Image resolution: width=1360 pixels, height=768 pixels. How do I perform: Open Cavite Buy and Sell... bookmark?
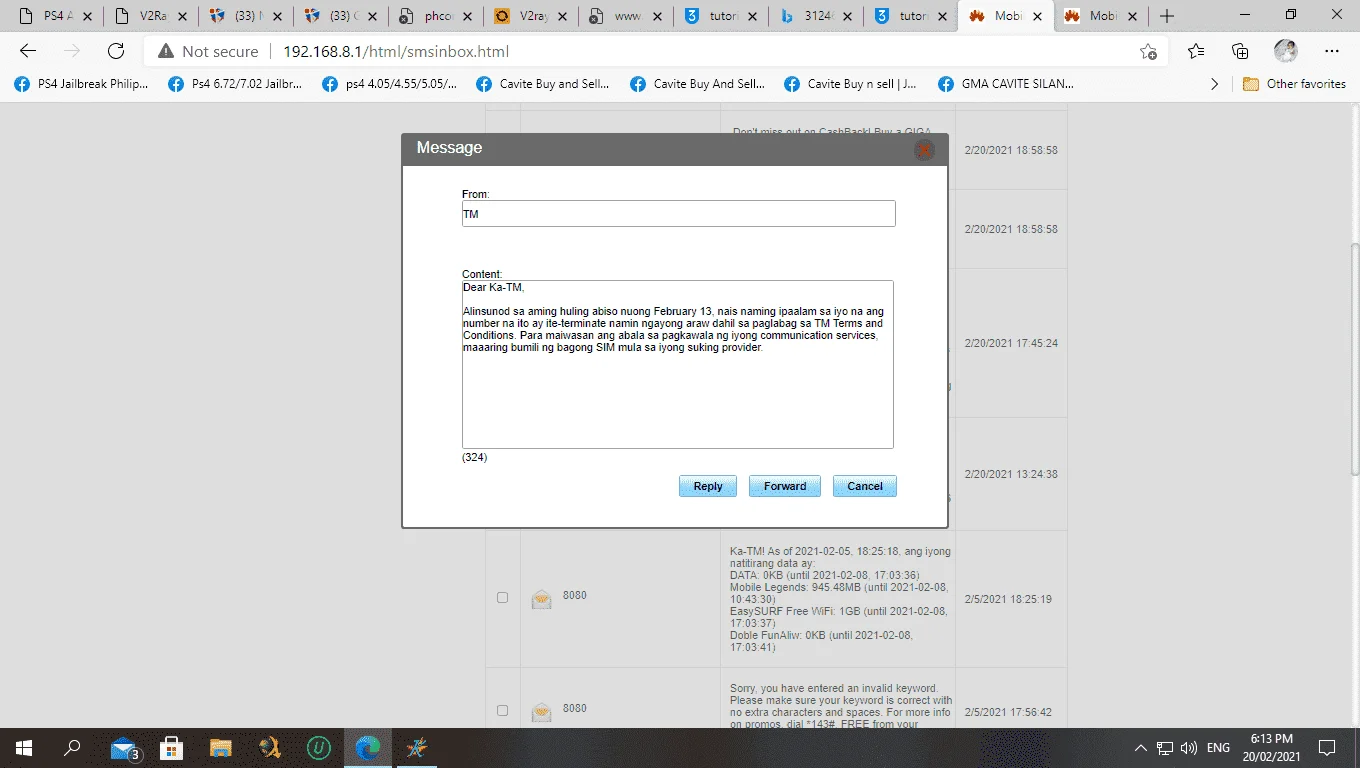[x=543, y=84]
